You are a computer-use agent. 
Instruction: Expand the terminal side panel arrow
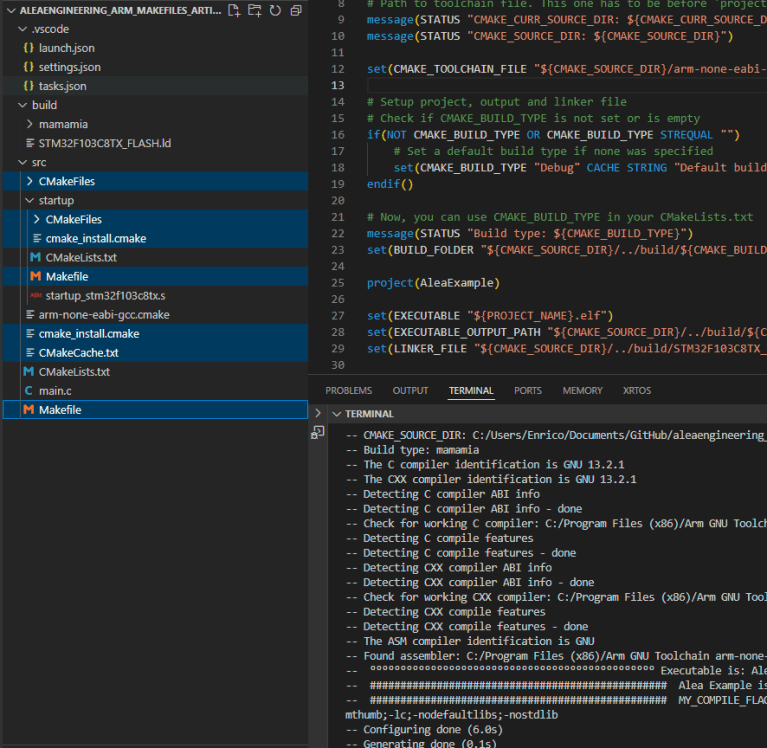pos(318,413)
